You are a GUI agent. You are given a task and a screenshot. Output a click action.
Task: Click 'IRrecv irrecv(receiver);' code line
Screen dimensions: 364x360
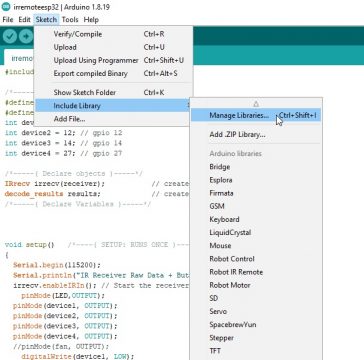pyautogui.click(x=55, y=184)
